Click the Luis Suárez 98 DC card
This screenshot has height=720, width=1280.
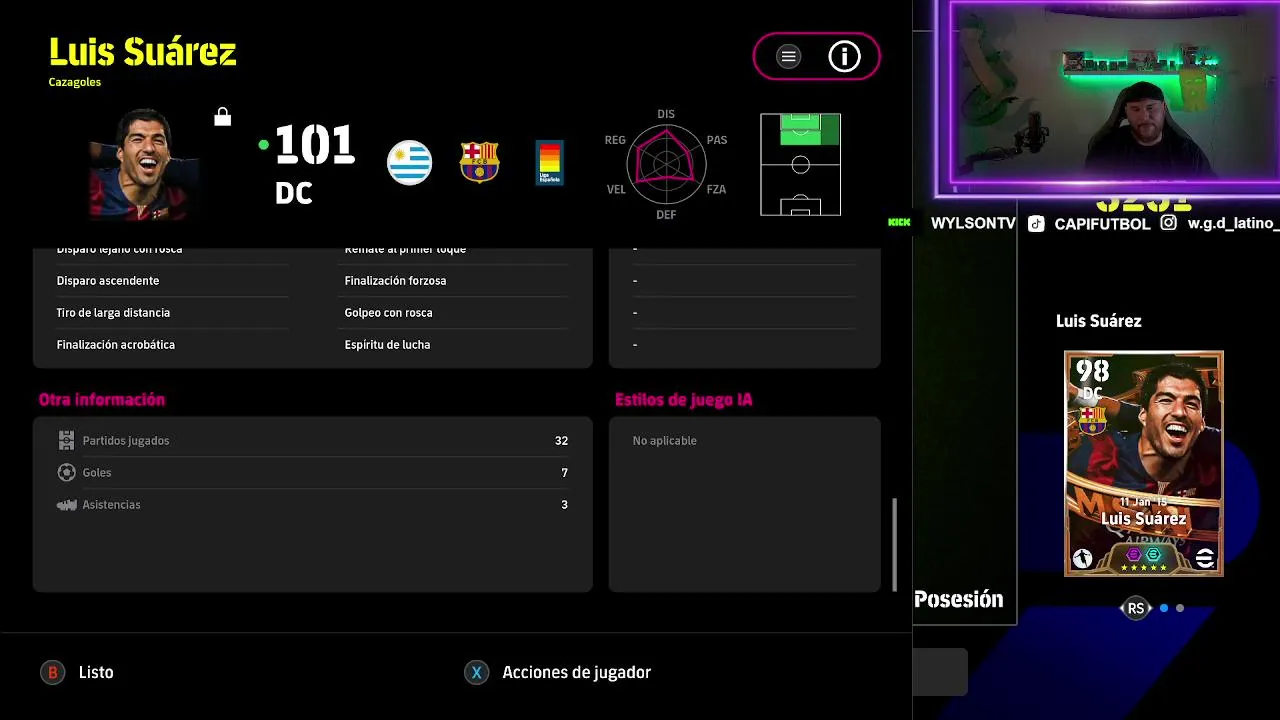click(x=1144, y=463)
